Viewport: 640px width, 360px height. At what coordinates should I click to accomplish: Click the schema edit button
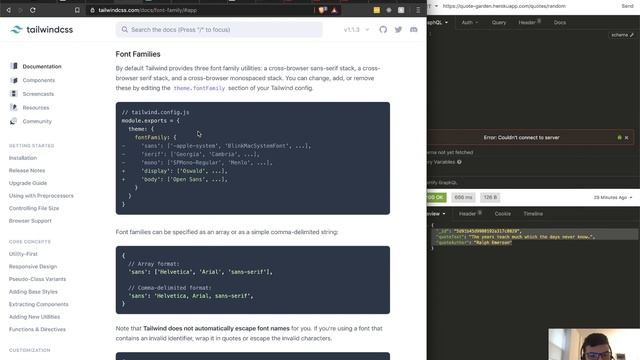622,35
